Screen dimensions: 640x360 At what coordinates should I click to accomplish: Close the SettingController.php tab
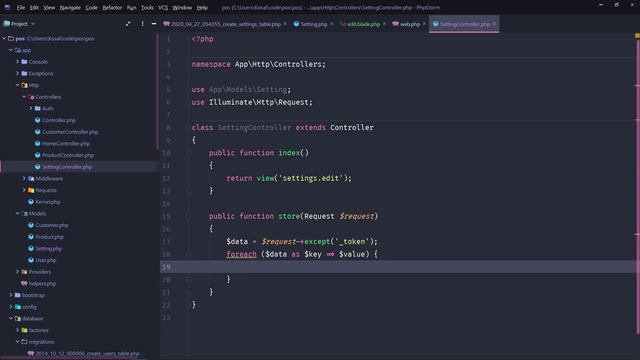(494, 24)
